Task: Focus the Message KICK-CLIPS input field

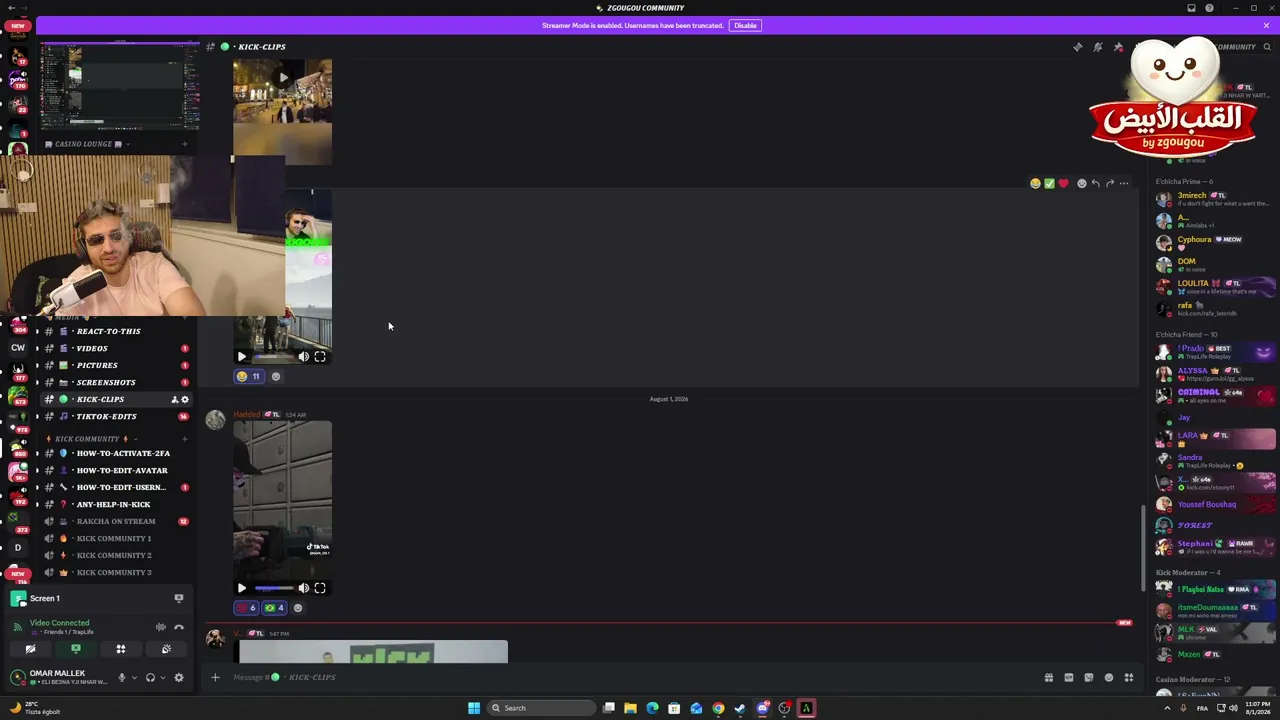Action: pyautogui.click(x=630, y=677)
